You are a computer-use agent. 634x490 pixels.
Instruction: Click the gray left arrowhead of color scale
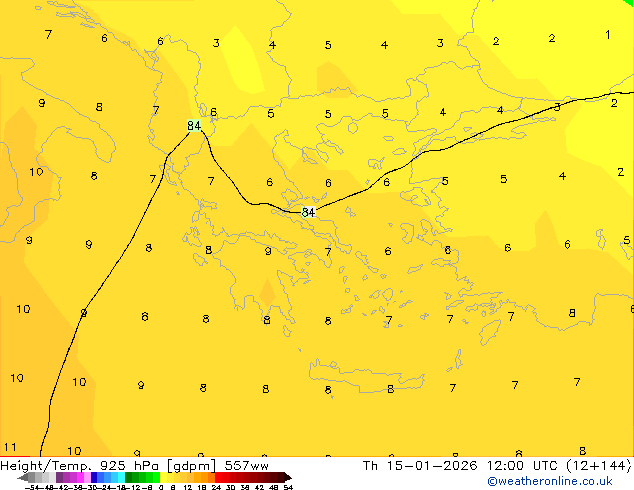coord(23,477)
